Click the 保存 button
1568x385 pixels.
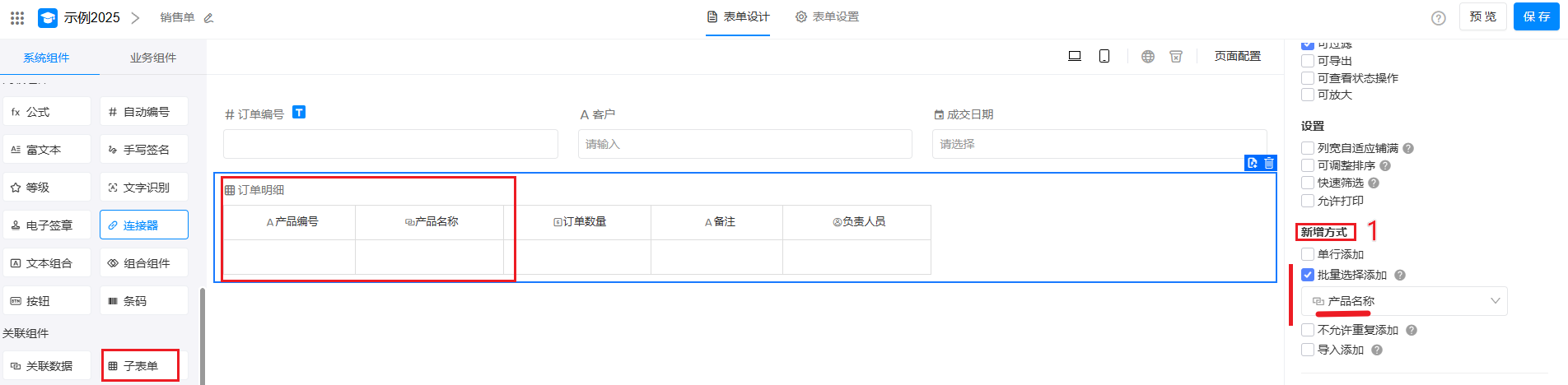pos(1536,16)
